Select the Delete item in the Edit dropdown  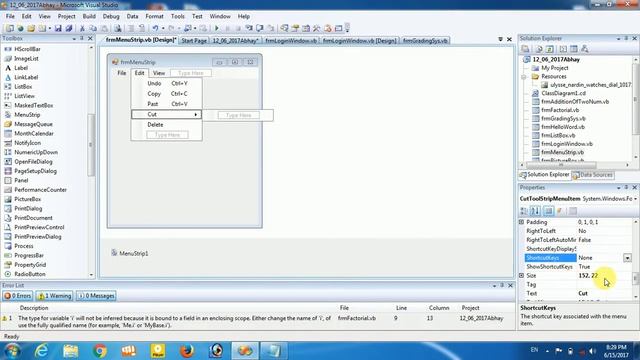click(x=167, y=124)
